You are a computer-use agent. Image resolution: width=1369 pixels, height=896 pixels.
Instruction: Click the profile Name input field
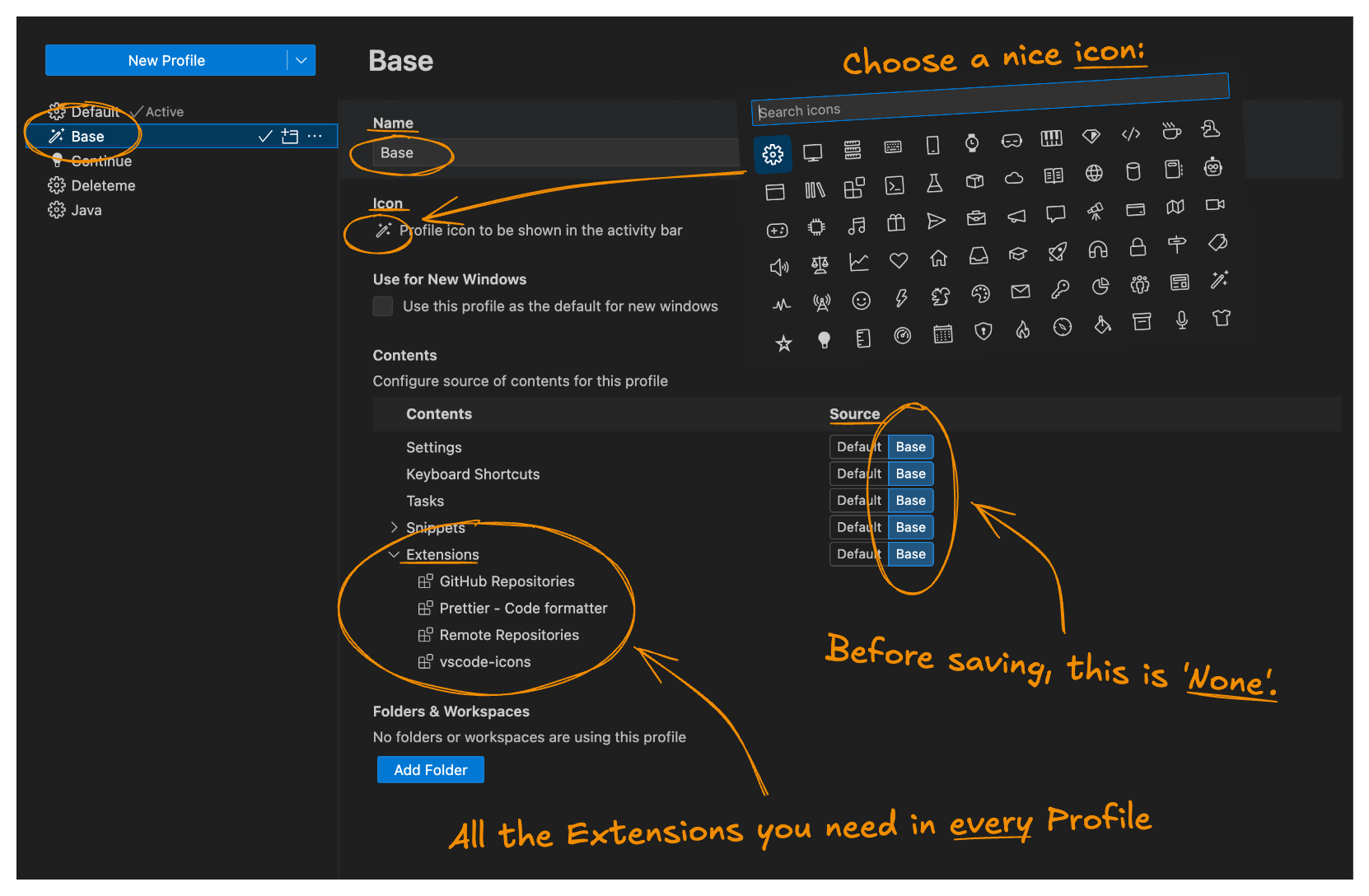556,153
